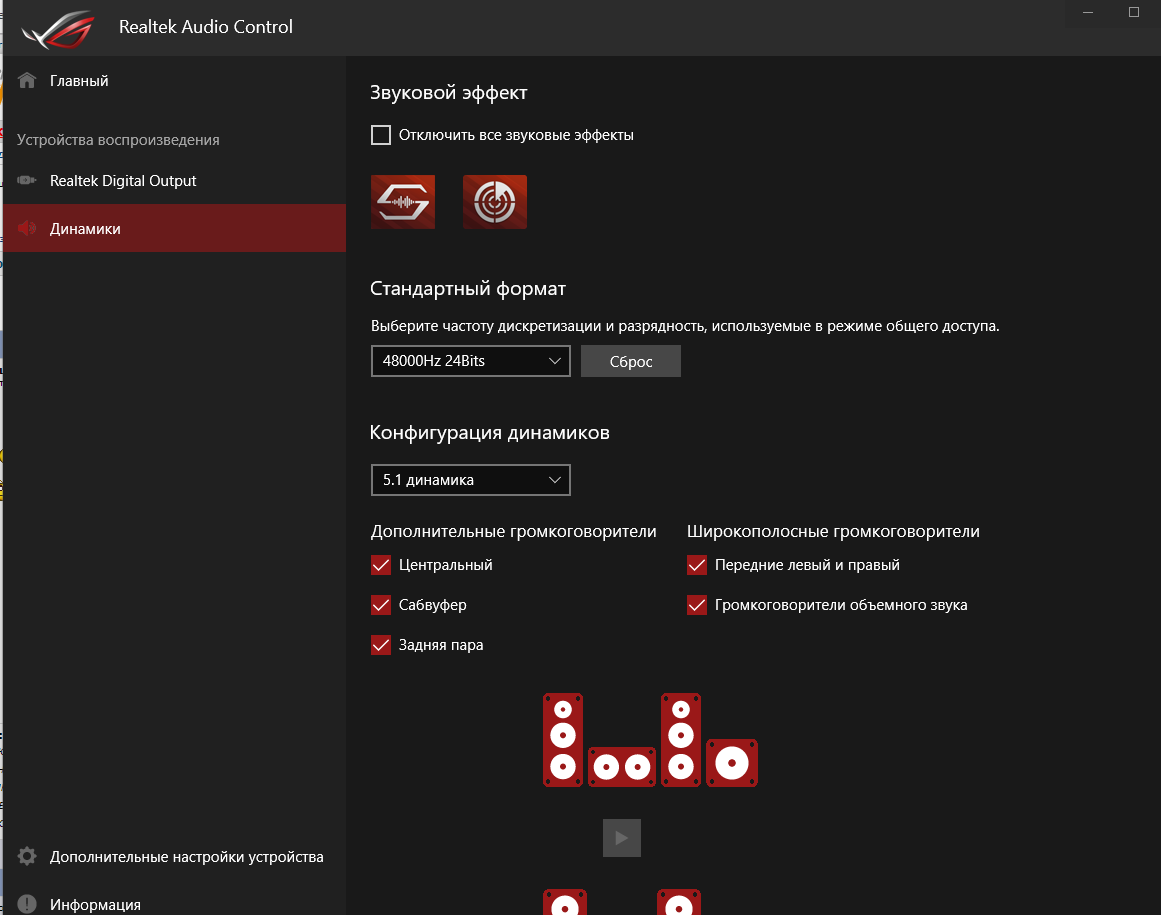Uncheck the Сабвуфер checkbox

tap(381, 605)
